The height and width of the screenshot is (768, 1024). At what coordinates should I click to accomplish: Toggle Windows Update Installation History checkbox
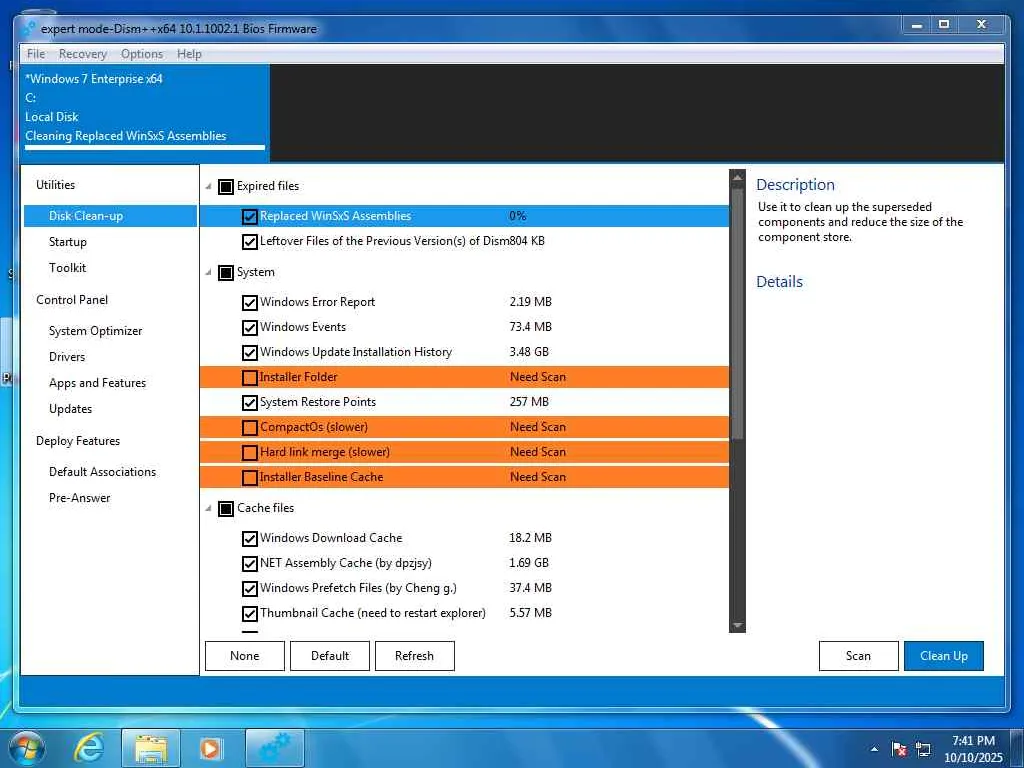(249, 353)
